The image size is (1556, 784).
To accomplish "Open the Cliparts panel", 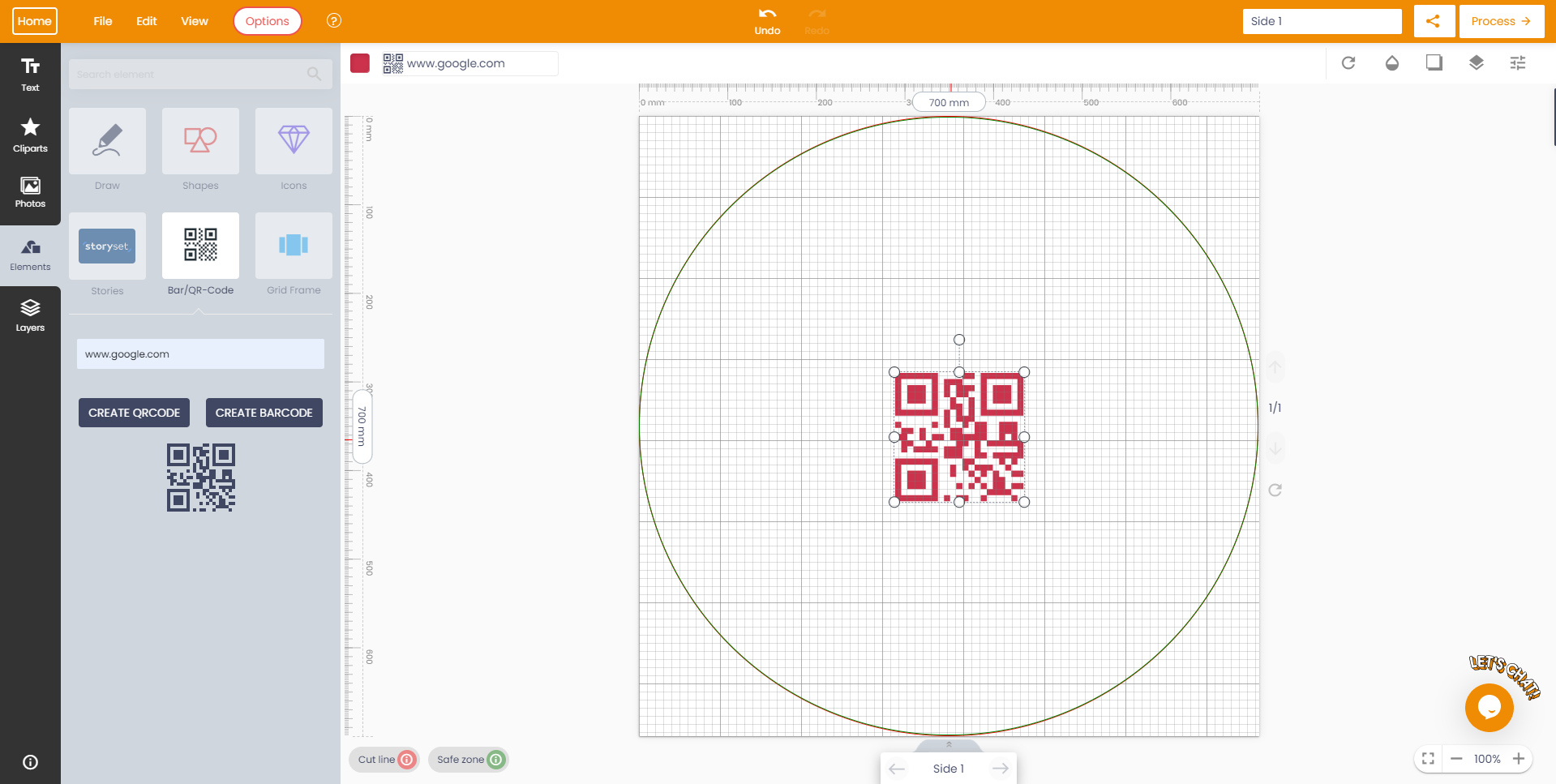I will tap(30, 135).
